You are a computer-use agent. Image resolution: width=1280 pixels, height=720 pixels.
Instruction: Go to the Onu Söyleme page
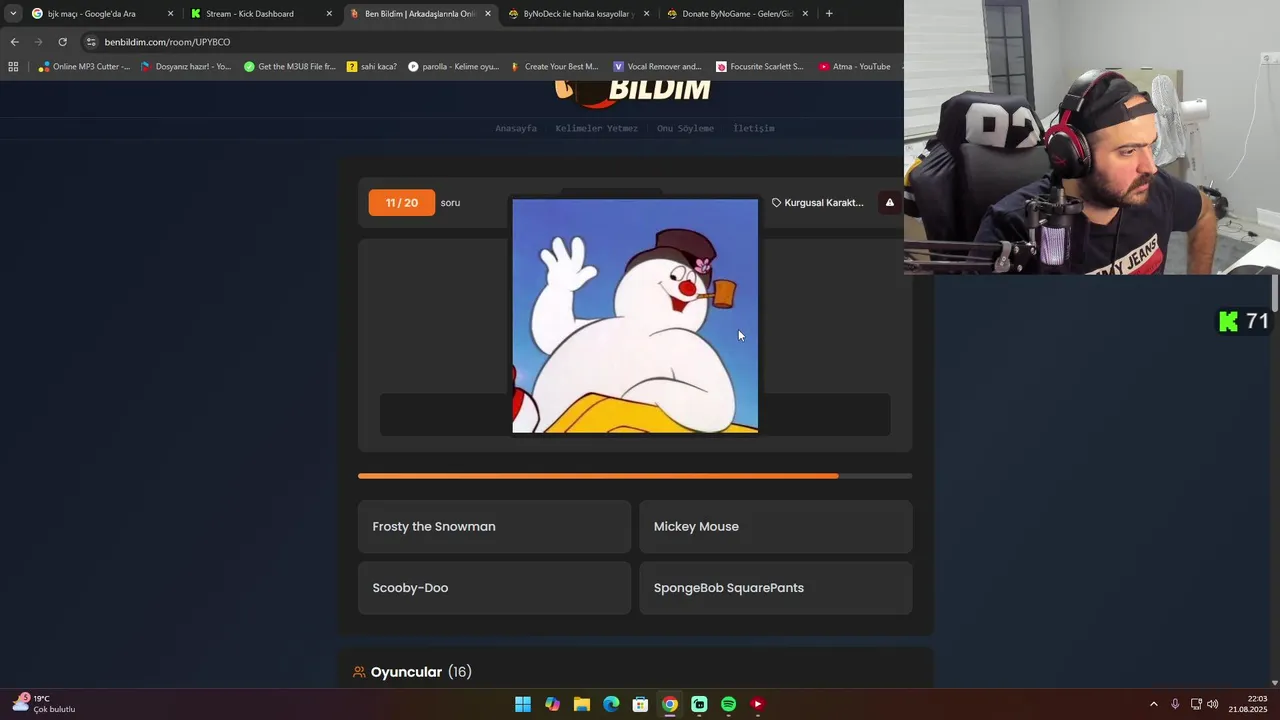pyautogui.click(x=685, y=128)
